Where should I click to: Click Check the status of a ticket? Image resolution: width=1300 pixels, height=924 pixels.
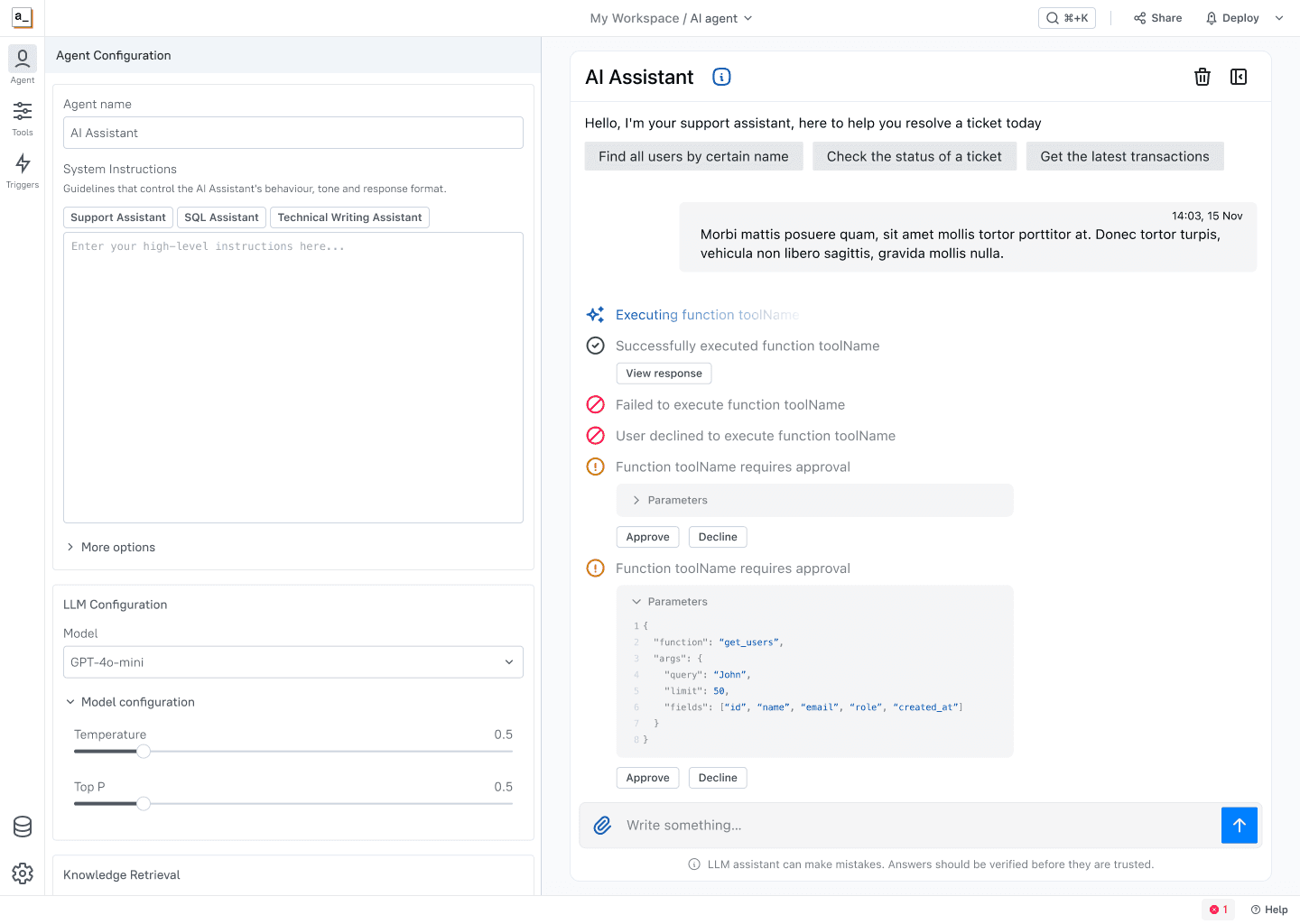coord(914,156)
